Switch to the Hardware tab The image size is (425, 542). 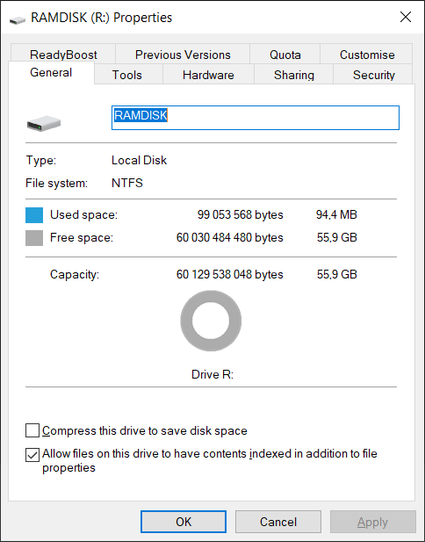(x=208, y=75)
